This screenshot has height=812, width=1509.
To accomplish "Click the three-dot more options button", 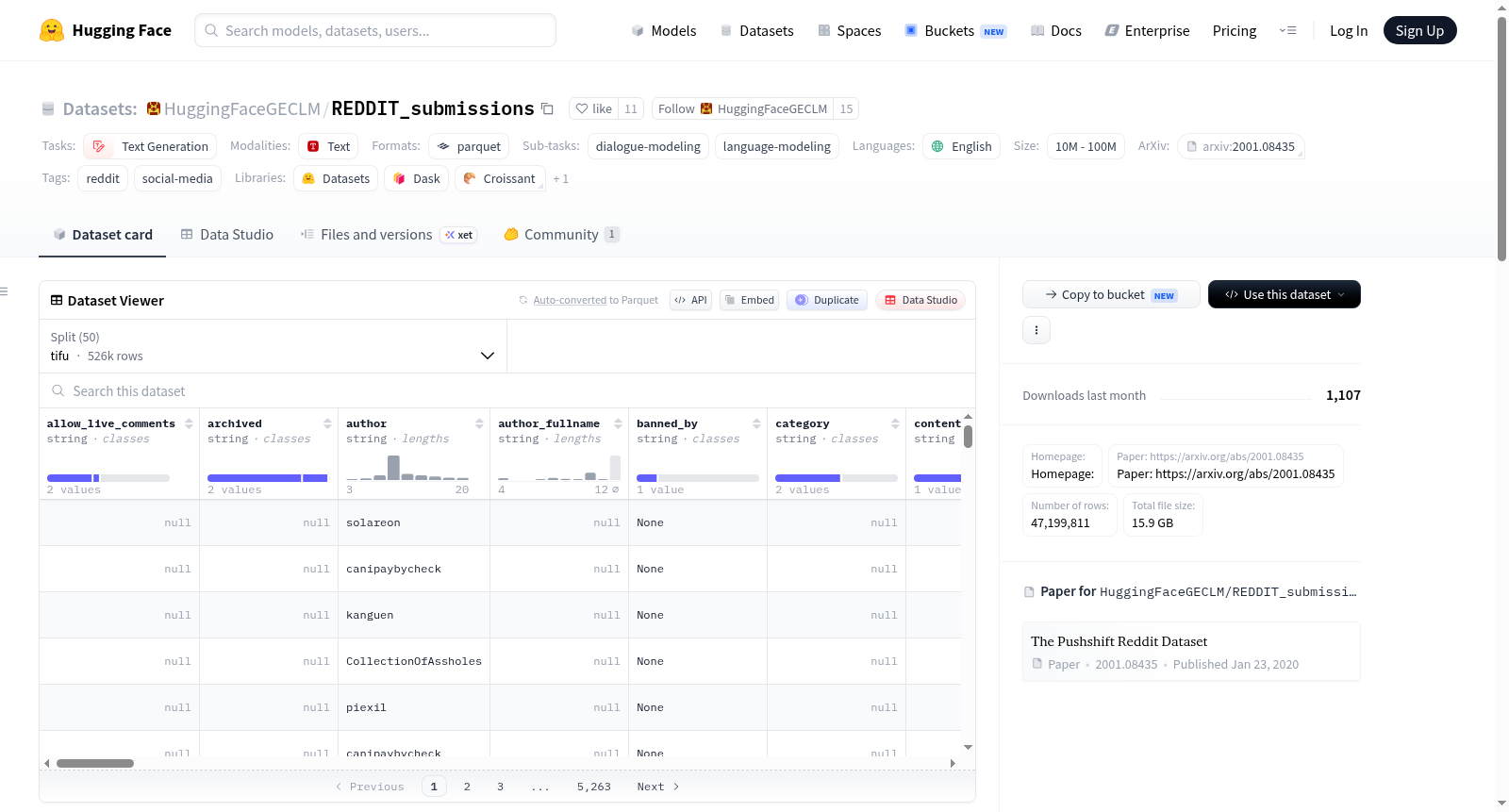I will click(x=1036, y=330).
